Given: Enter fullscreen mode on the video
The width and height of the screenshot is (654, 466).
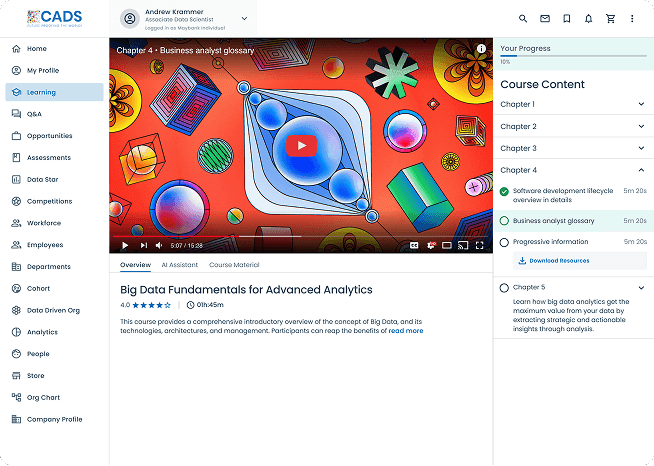Looking at the screenshot, I should coord(479,245).
